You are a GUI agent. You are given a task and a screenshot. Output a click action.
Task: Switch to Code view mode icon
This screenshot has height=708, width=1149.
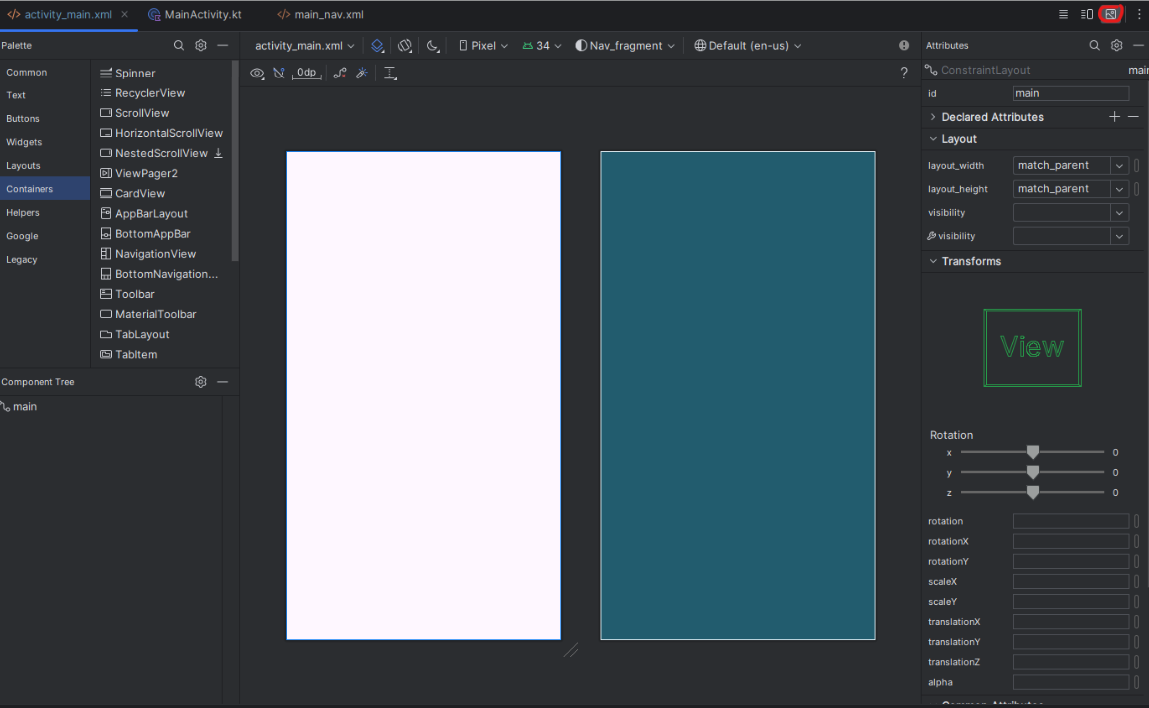(1063, 14)
